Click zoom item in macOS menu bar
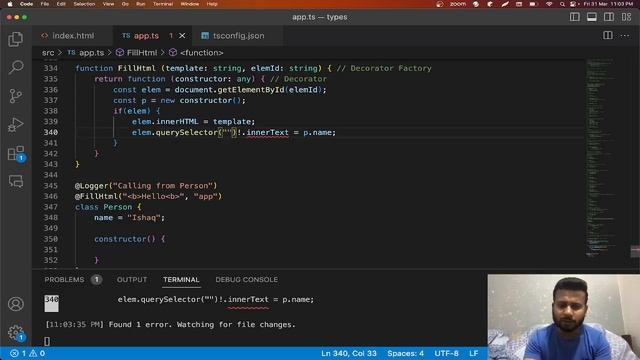Image resolution: width=640 pixels, height=360 pixels. tap(458, 4)
